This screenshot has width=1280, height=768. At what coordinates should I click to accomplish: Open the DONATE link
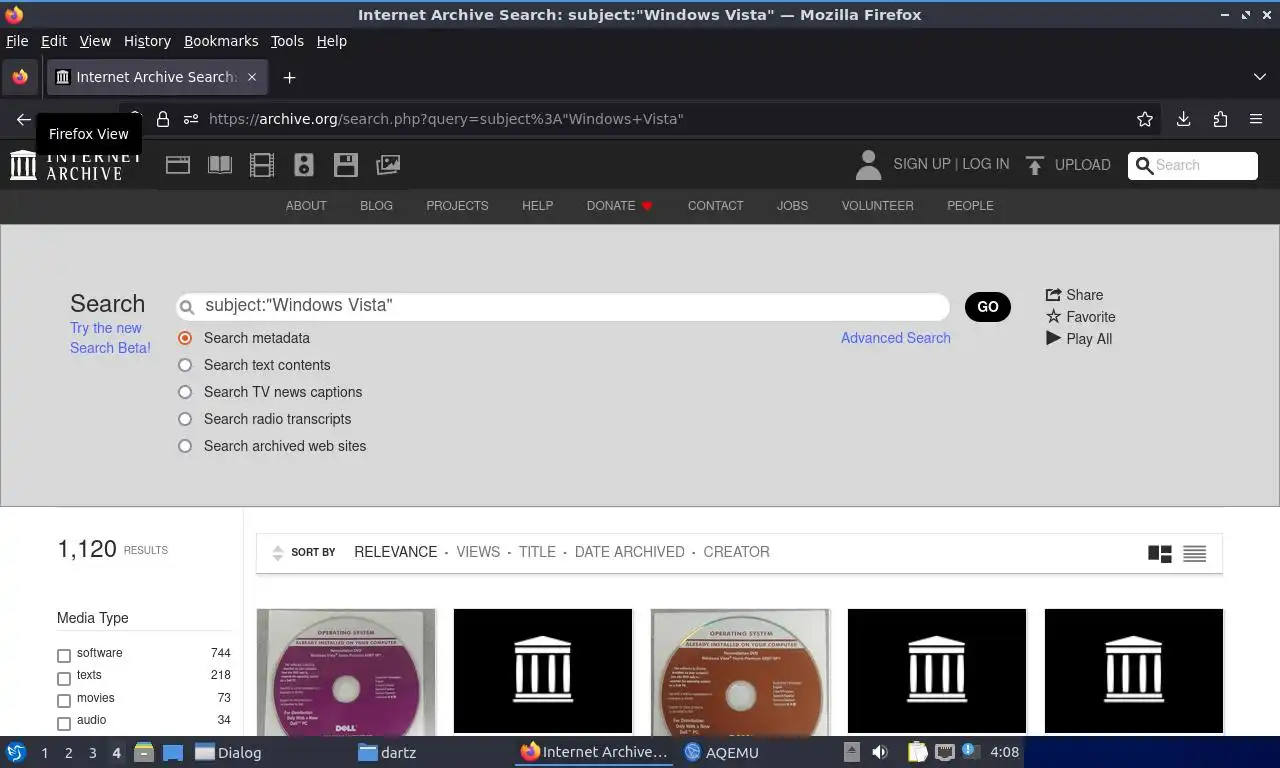point(620,206)
